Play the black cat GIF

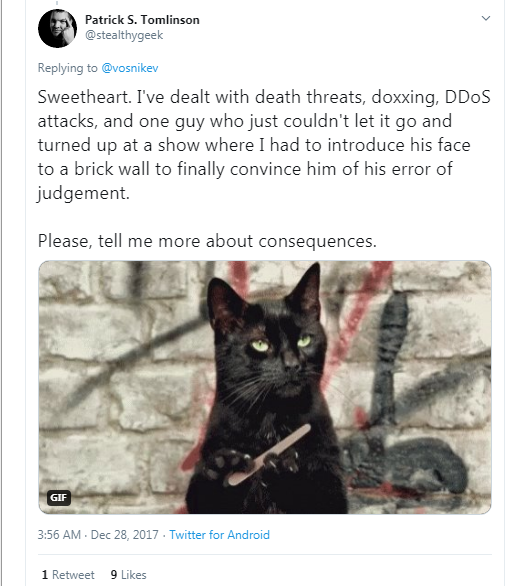click(x=265, y=387)
